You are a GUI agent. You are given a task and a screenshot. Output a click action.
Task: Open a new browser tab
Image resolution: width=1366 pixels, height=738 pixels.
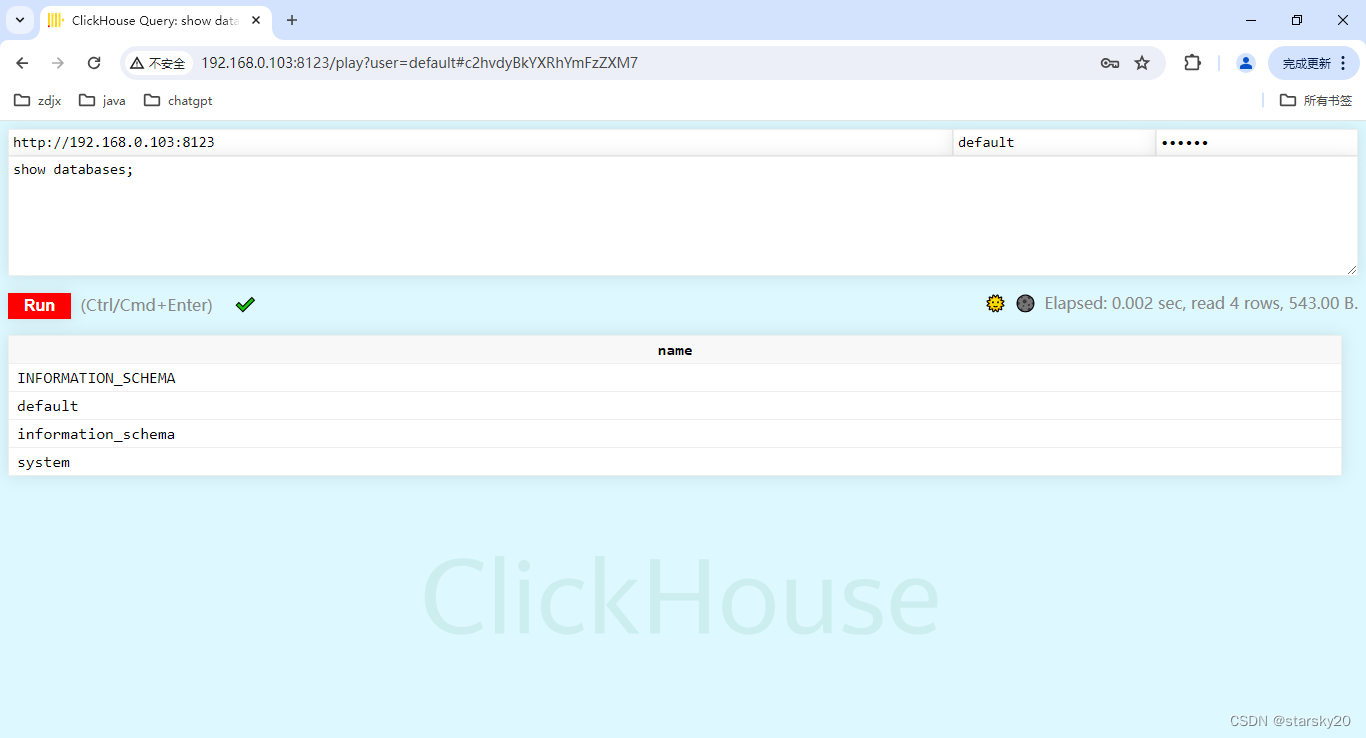pyautogui.click(x=292, y=20)
